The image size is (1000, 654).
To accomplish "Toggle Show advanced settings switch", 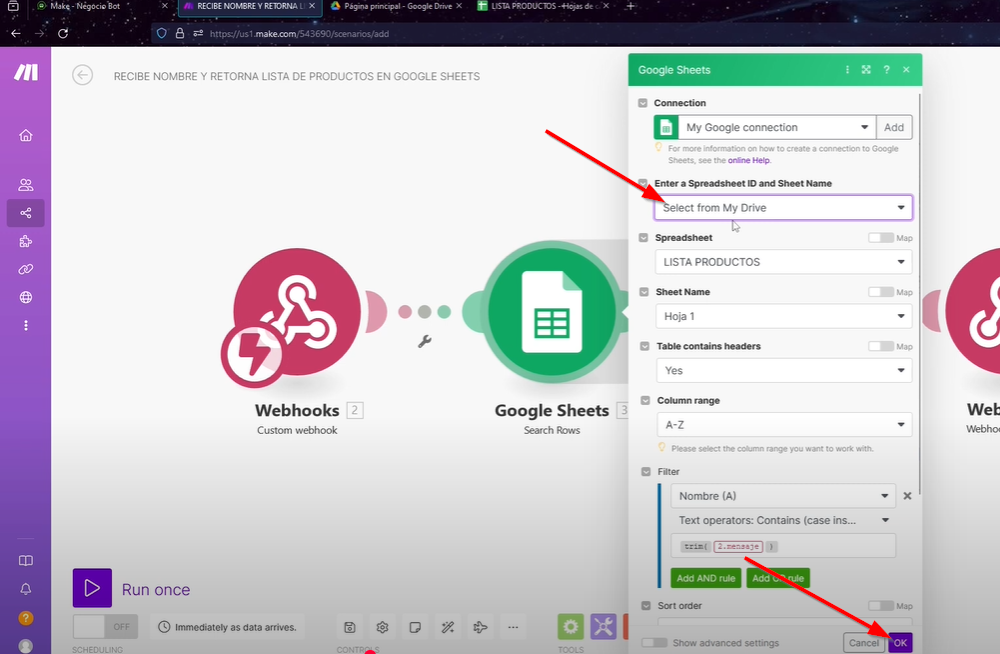I will [x=654, y=643].
